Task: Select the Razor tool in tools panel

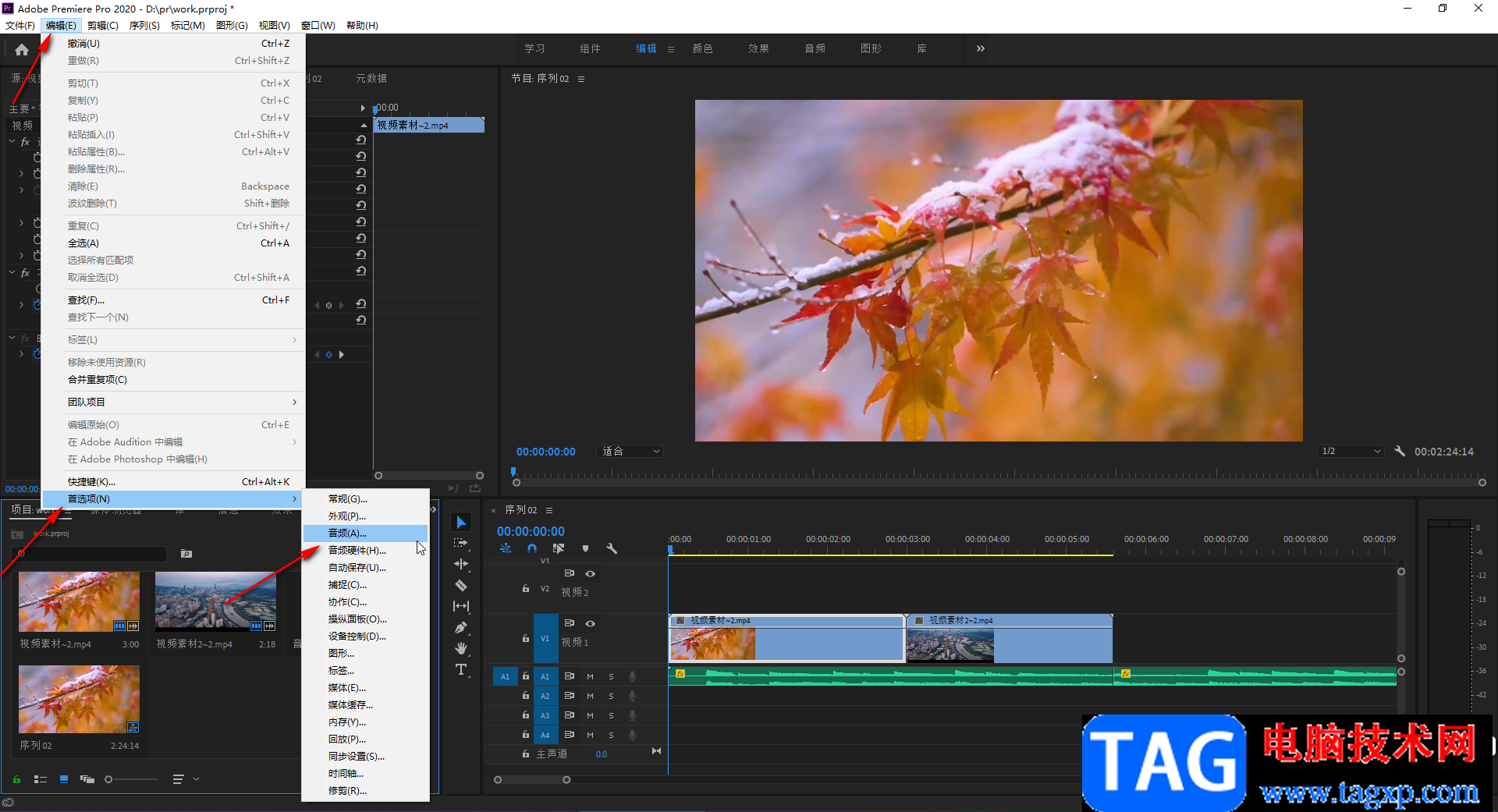Action: (461, 585)
